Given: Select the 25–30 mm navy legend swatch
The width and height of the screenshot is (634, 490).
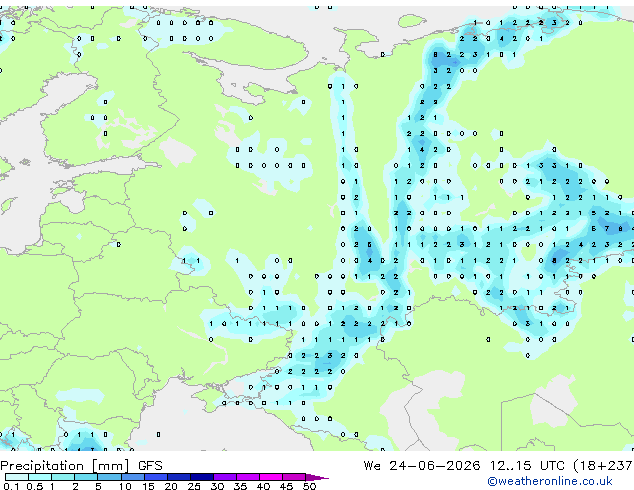Looking at the screenshot, I should [202, 477].
